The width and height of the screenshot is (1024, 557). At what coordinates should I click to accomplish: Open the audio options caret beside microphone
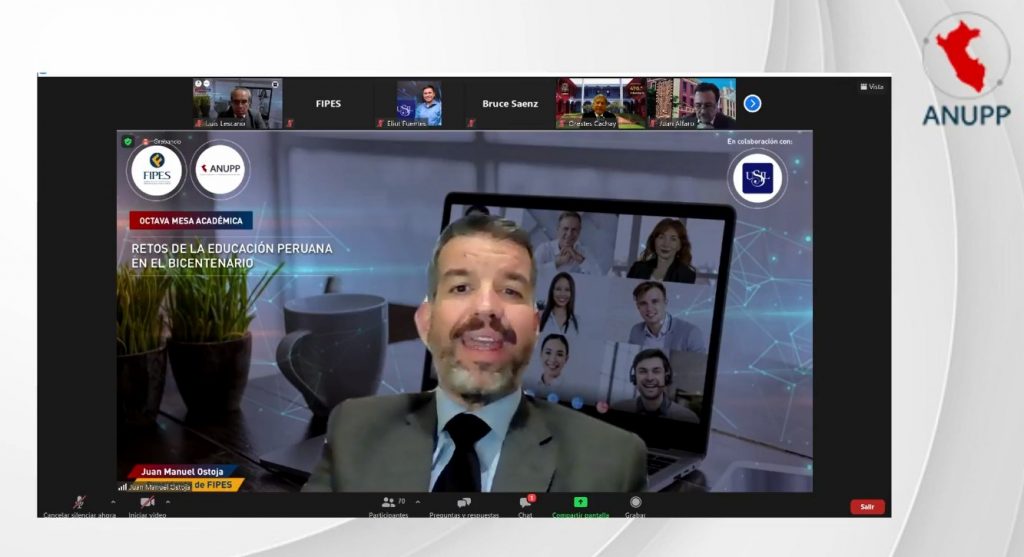(x=113, y=502)
